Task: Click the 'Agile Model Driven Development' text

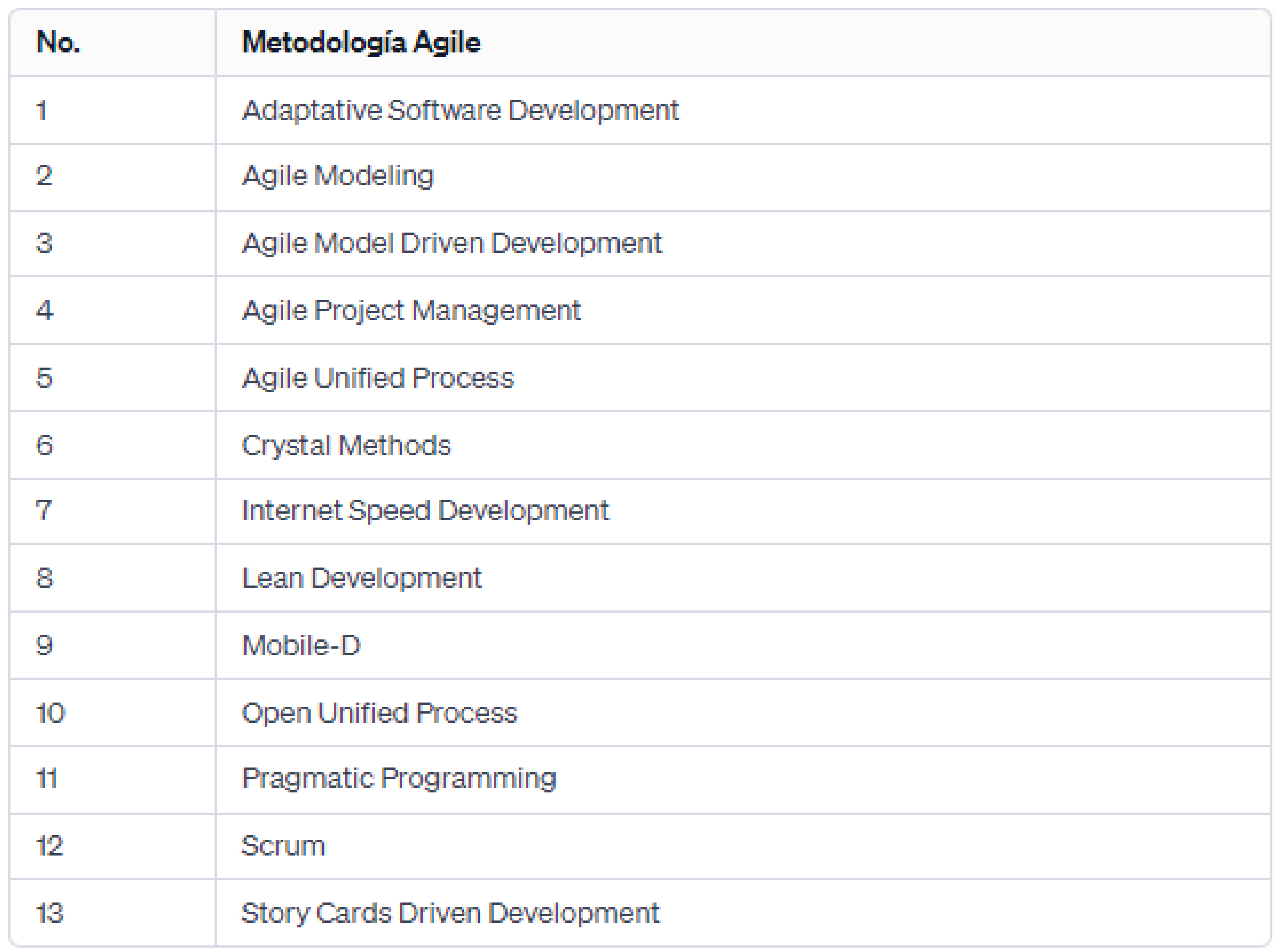Action: coord(452,243)
